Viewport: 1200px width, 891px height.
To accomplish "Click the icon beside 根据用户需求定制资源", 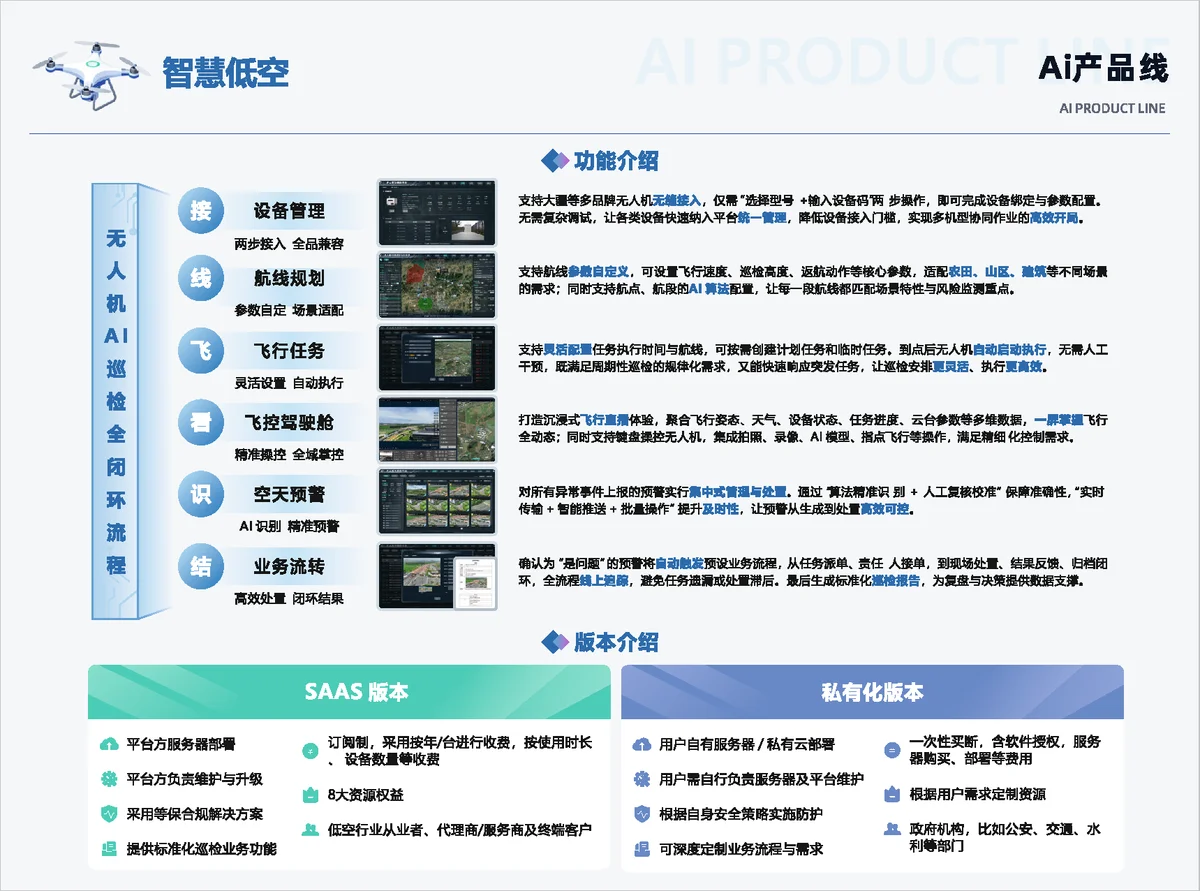I will point(892,795).
